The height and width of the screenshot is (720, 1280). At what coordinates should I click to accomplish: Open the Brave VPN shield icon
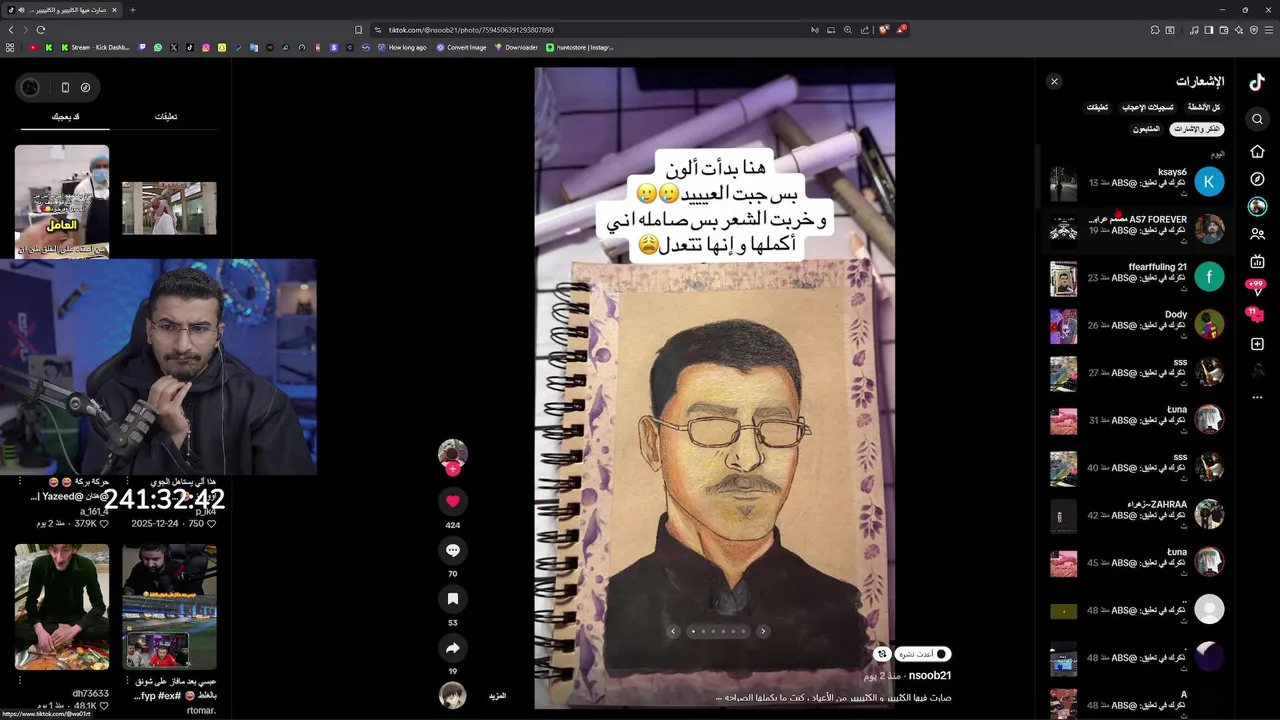pyautogui.click(x=1254, y=30)
